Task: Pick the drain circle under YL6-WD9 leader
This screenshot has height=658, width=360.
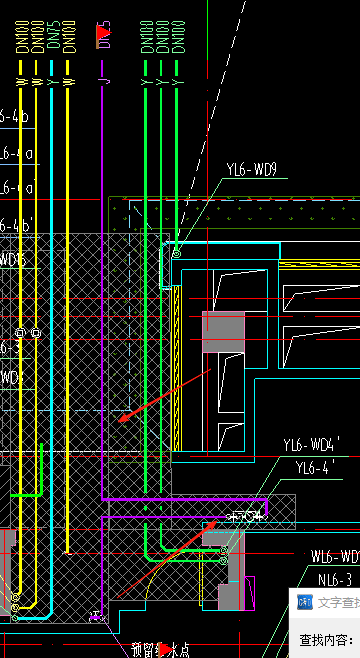Action: pyautogui.click(x=177, y=253)
